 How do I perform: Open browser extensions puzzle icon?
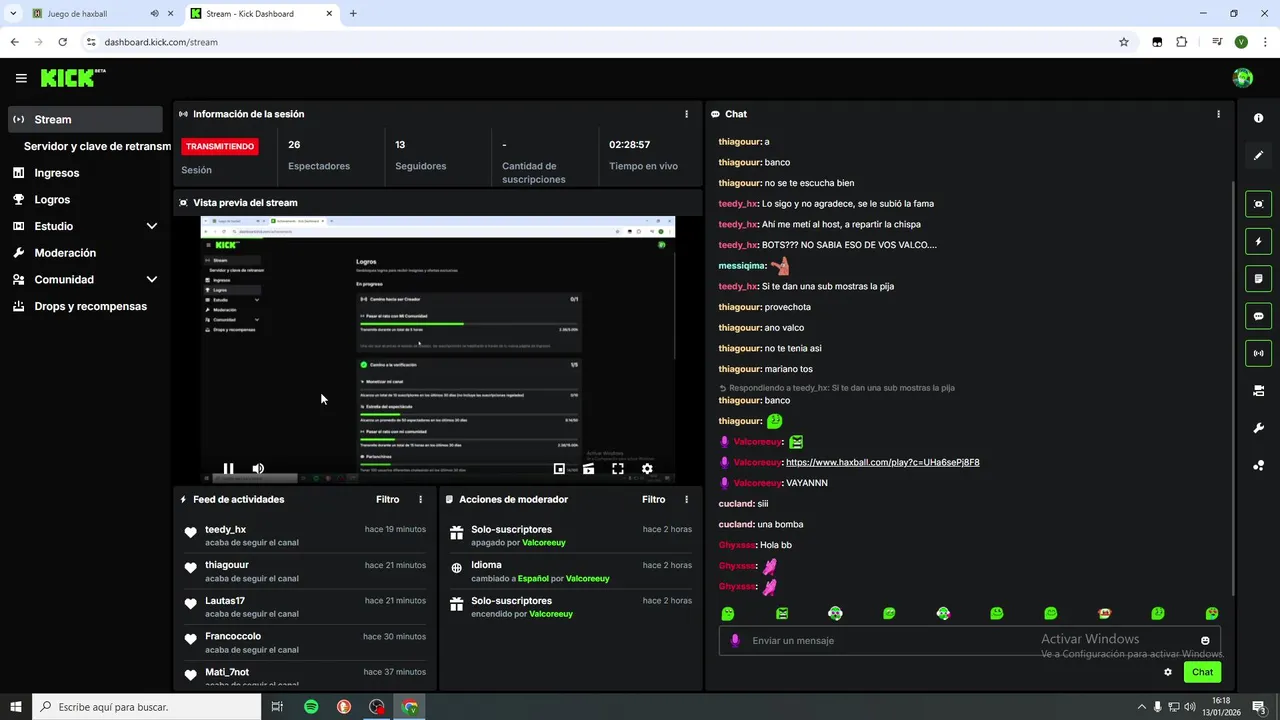coord(1182,42)
